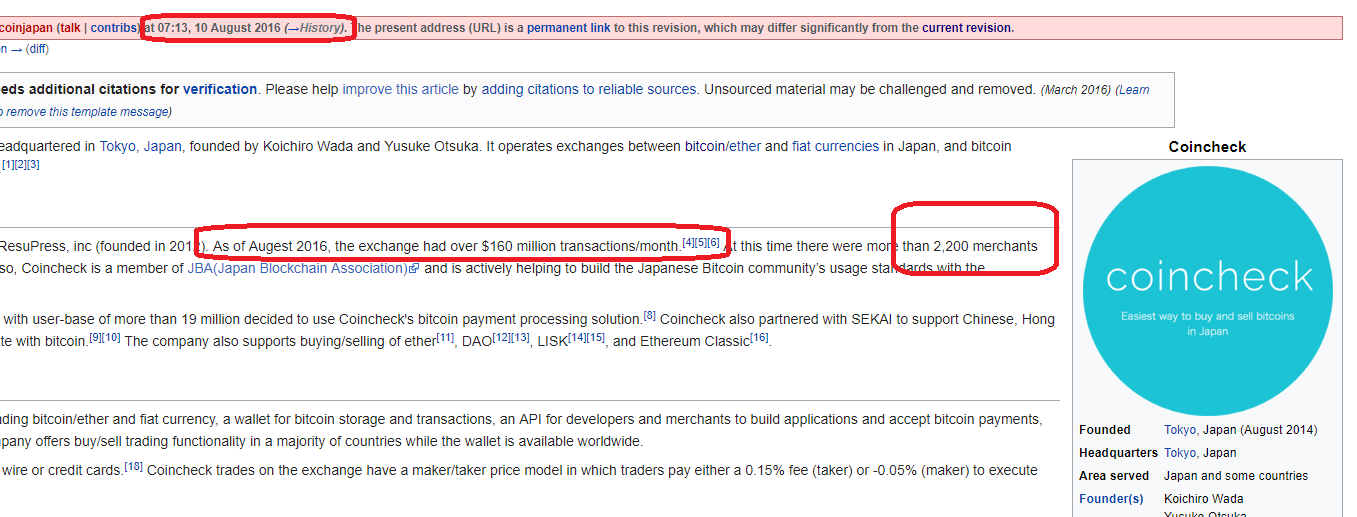Click the 'talk' link in revision notice
The image size is (1357, 517).
coord(70,28)
